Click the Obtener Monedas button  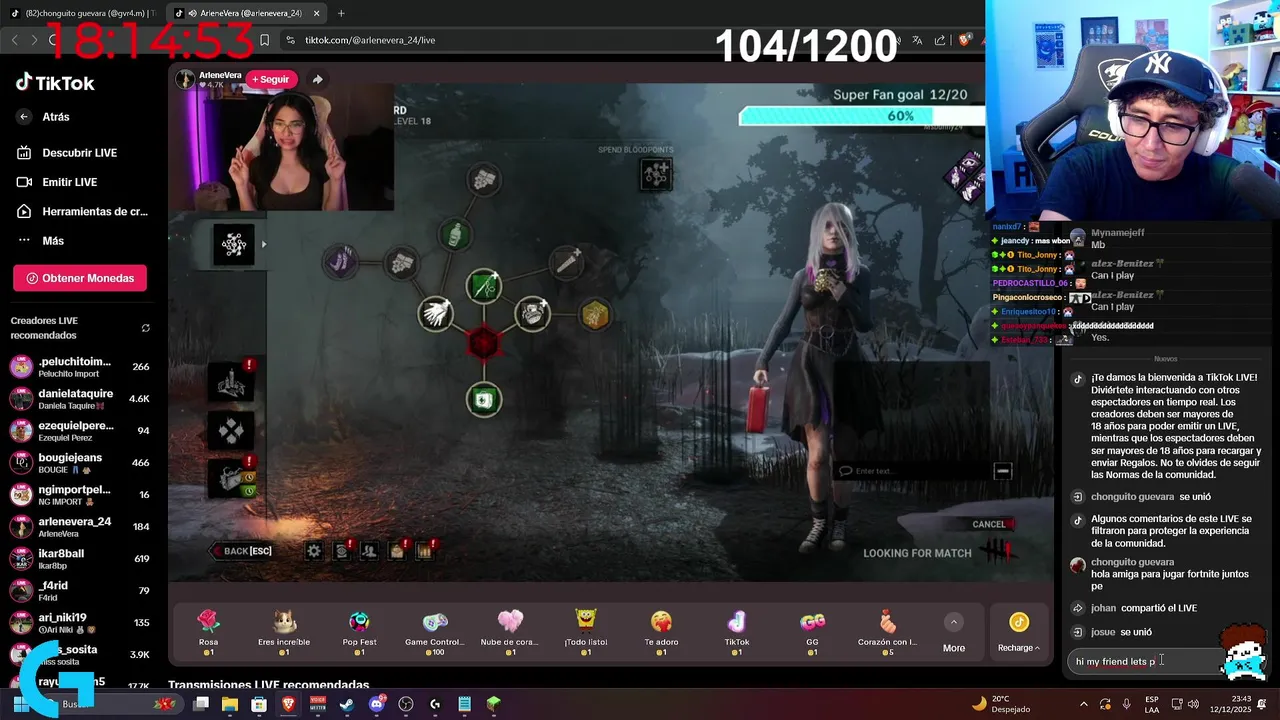point(80,278)
